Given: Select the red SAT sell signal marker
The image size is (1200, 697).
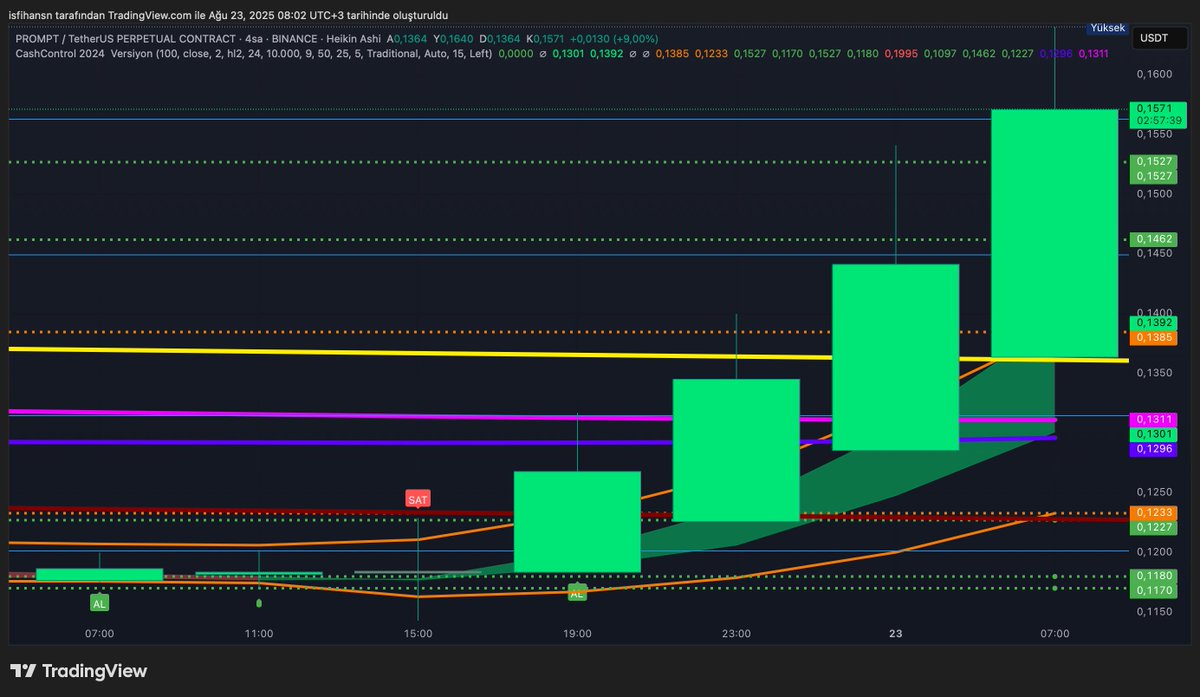Looking at the screenshot, I should click(417, 498).
